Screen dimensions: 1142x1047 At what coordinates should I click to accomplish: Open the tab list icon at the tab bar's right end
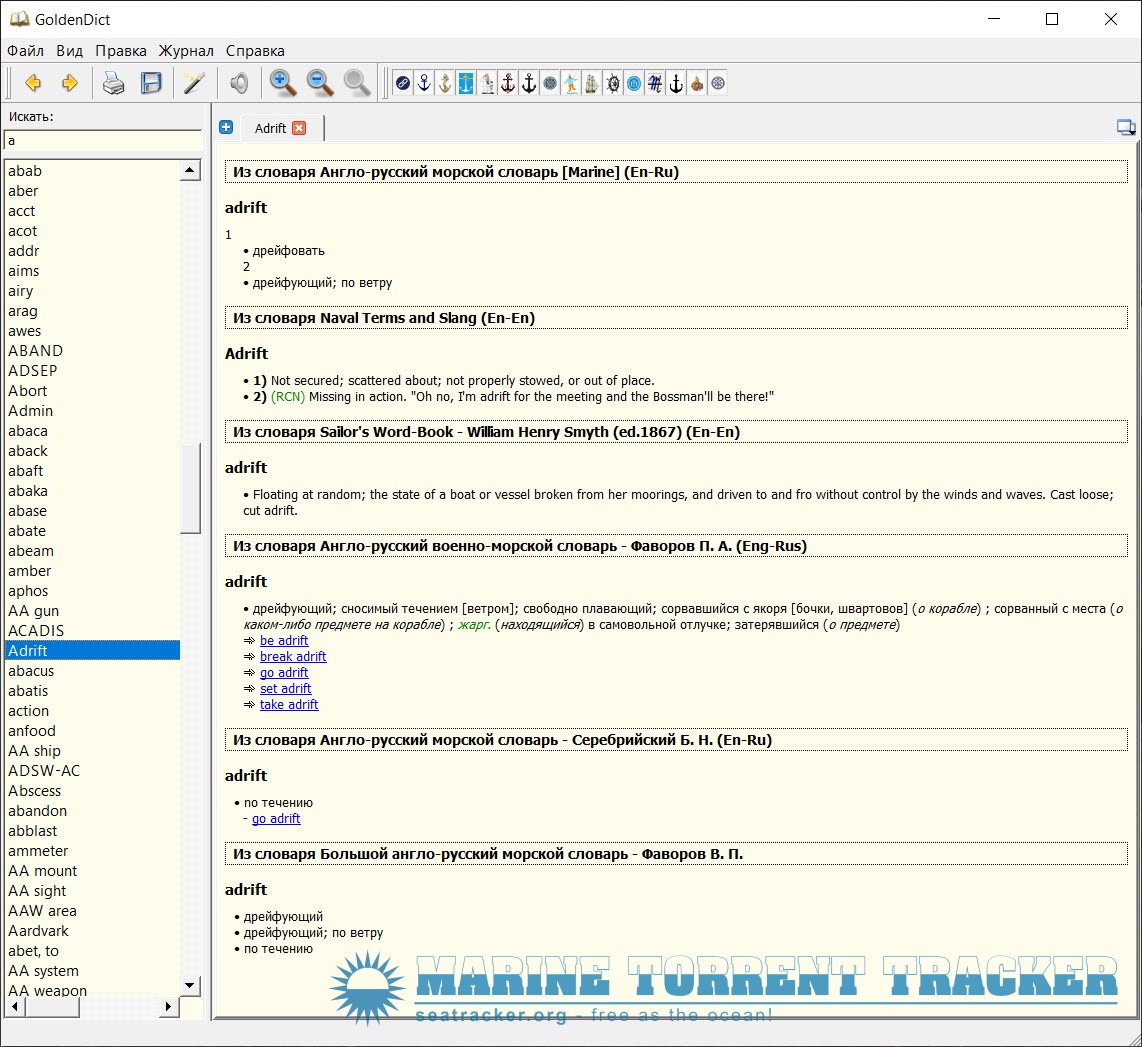[x=1126, y=127]
